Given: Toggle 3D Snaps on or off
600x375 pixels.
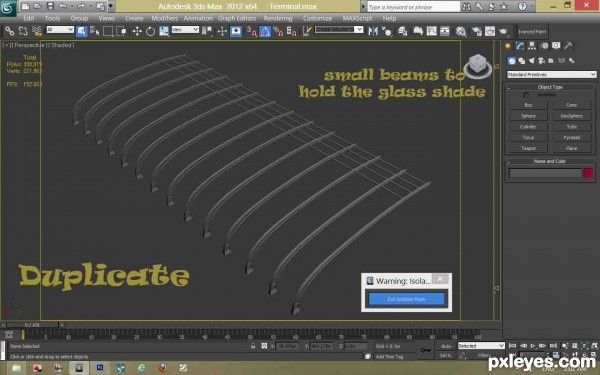Looking at the screenshot, I should 251,31.
